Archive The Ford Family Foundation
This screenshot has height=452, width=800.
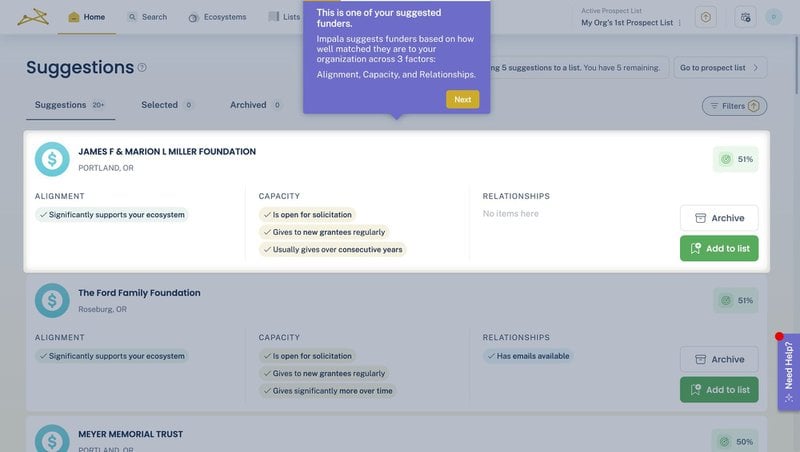click(x=719, y=359)
